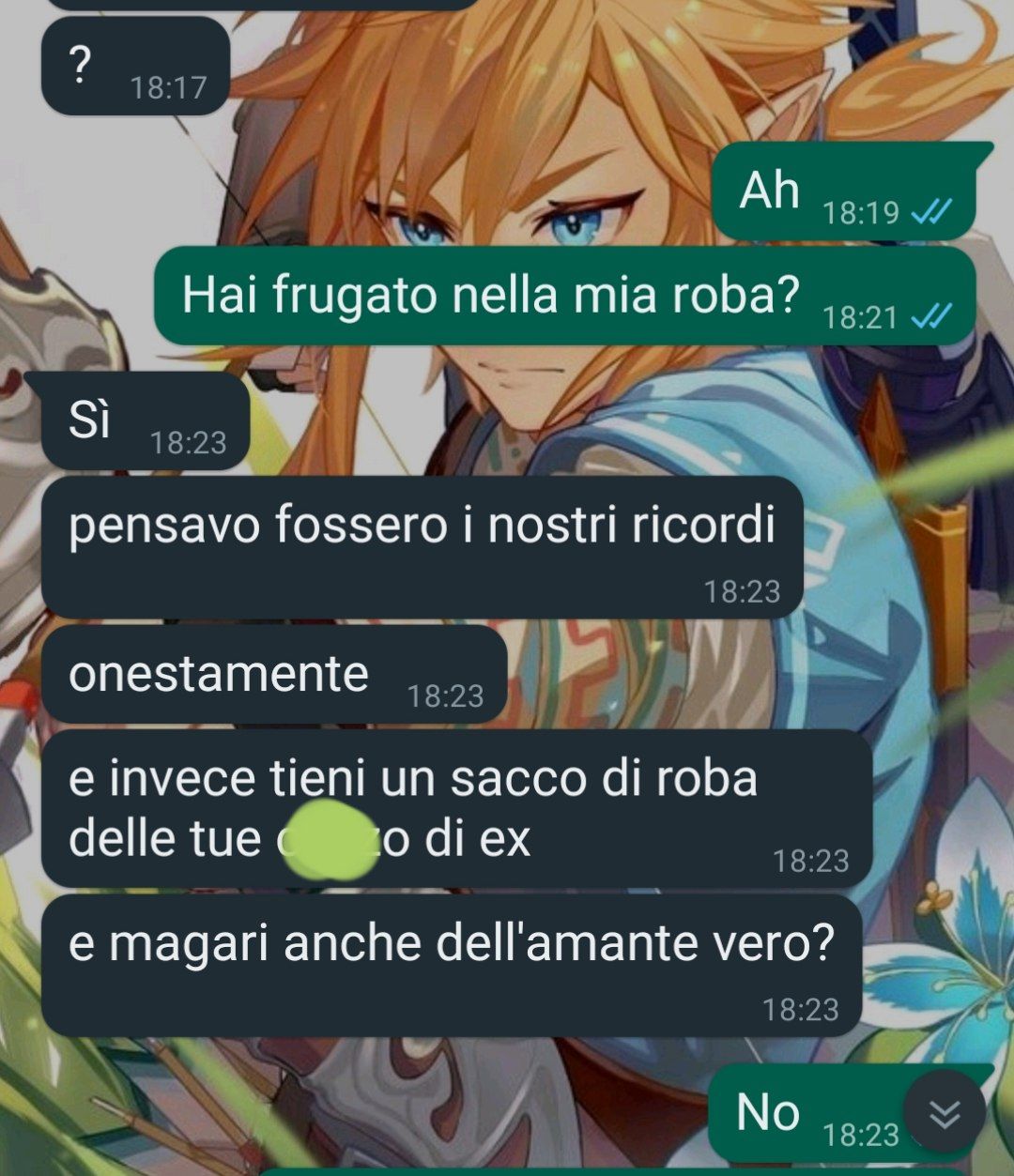Click the 18:23 timestamp in the "onestamente" bubble
Screen dimensions: 1014x1176
446,695
